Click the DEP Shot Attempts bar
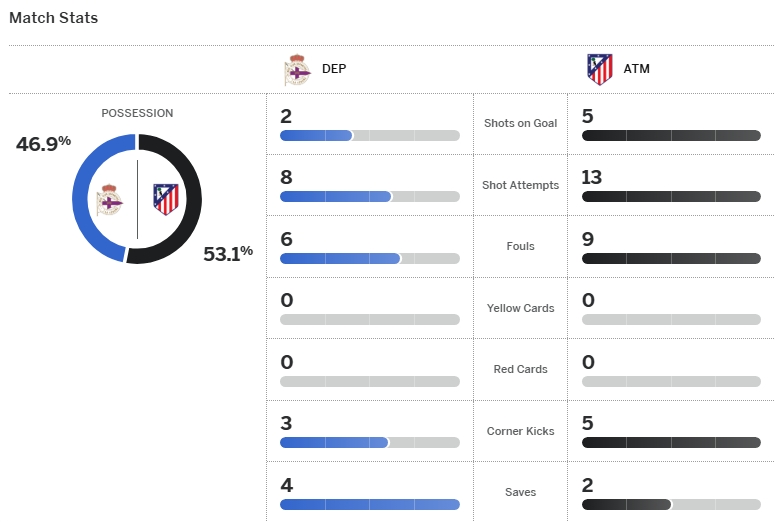Image resolution: width=782 pixels, height=522 pixels. [x=369, y=197]
